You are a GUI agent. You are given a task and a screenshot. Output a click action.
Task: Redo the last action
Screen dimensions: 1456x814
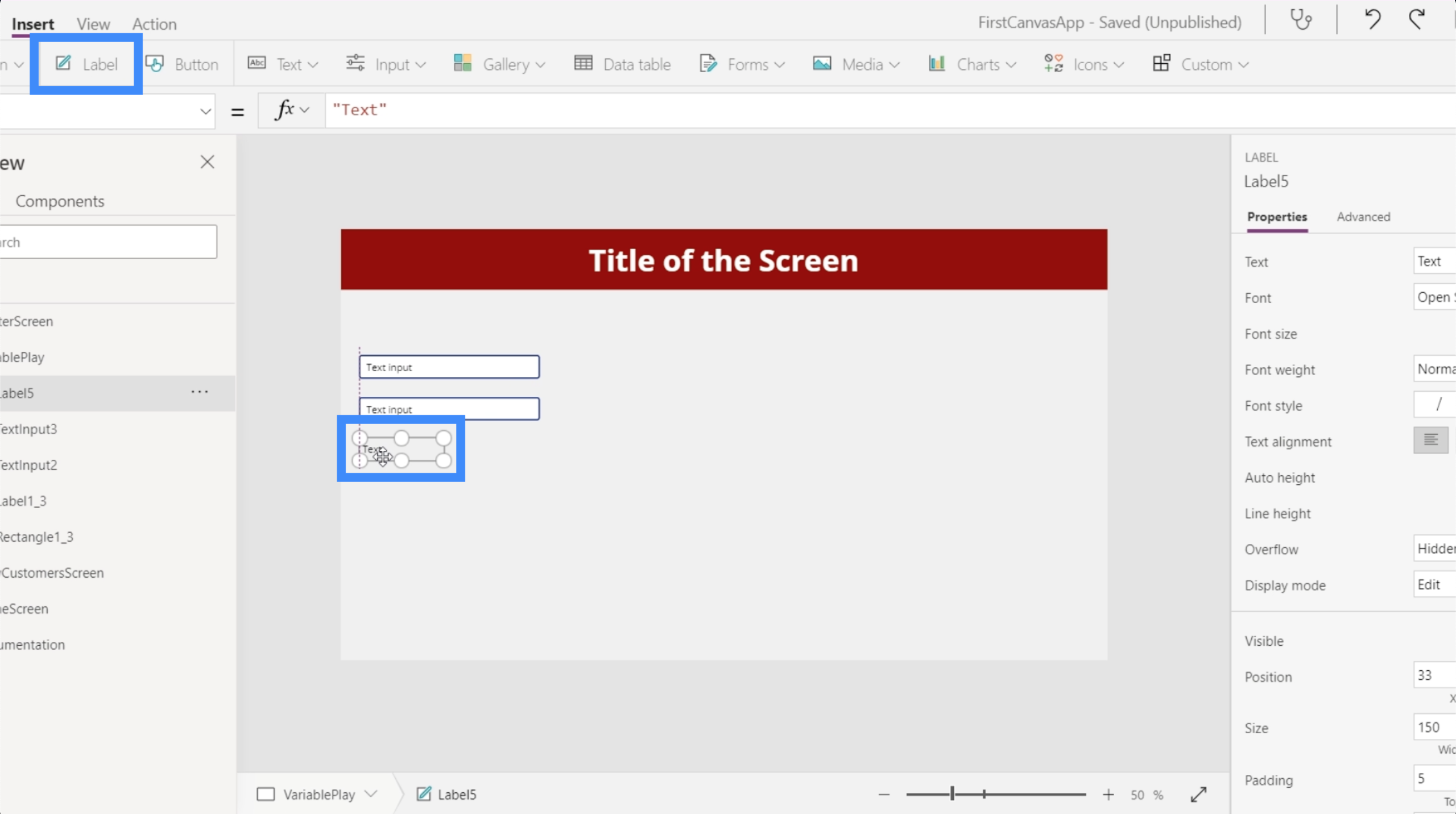(x=1417, y=20)
